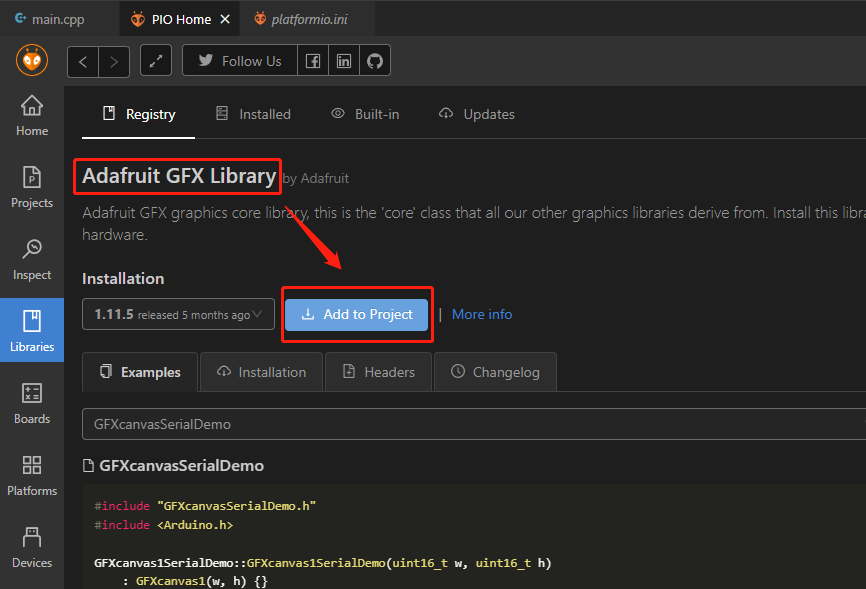This screenshot has height=589, width=866.
Task: Go to Boards in sidebar
Action: tap(32, 403)
